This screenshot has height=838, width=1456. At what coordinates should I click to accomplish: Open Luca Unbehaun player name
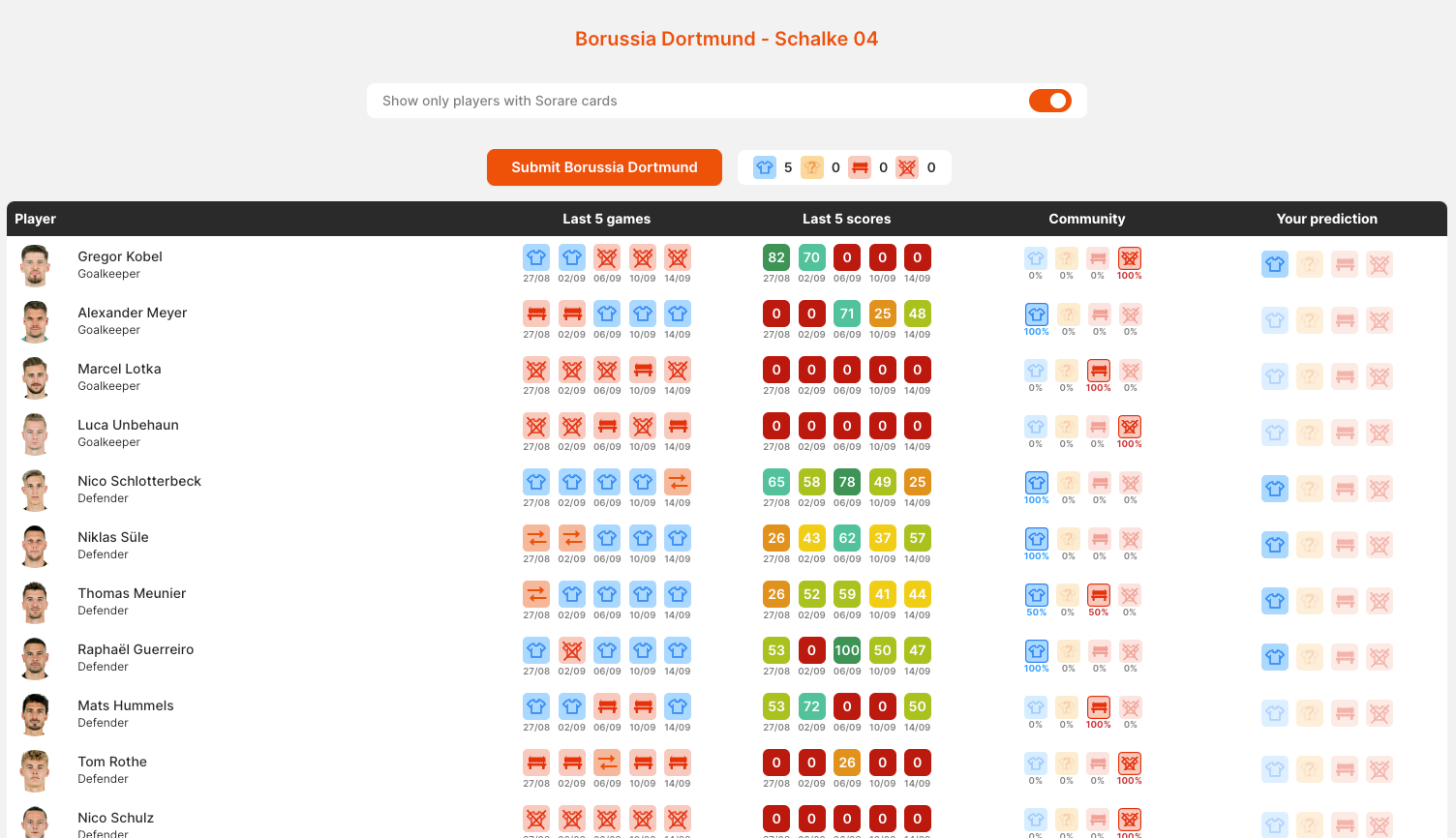[x=128, y=425]
